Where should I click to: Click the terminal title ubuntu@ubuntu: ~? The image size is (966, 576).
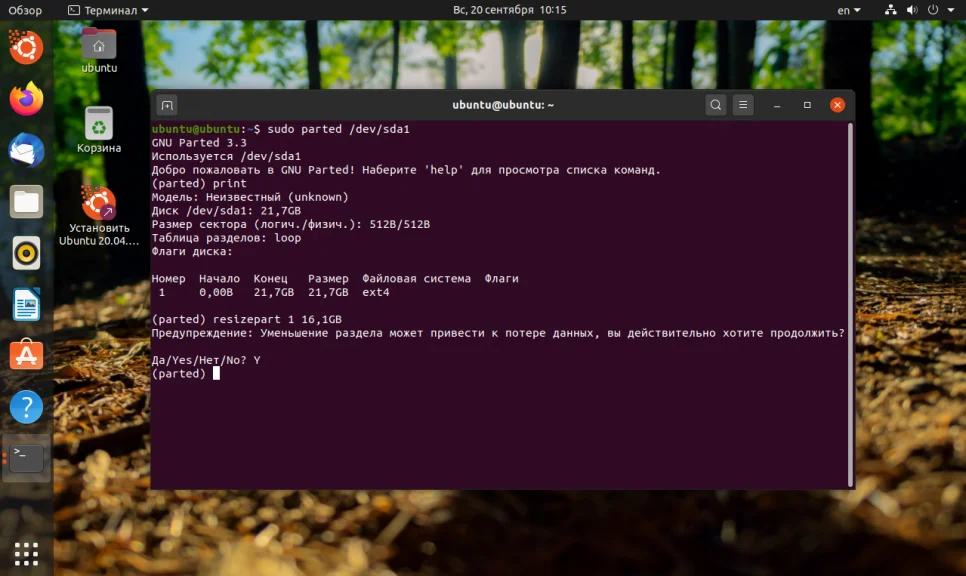[x=503, y=105]
